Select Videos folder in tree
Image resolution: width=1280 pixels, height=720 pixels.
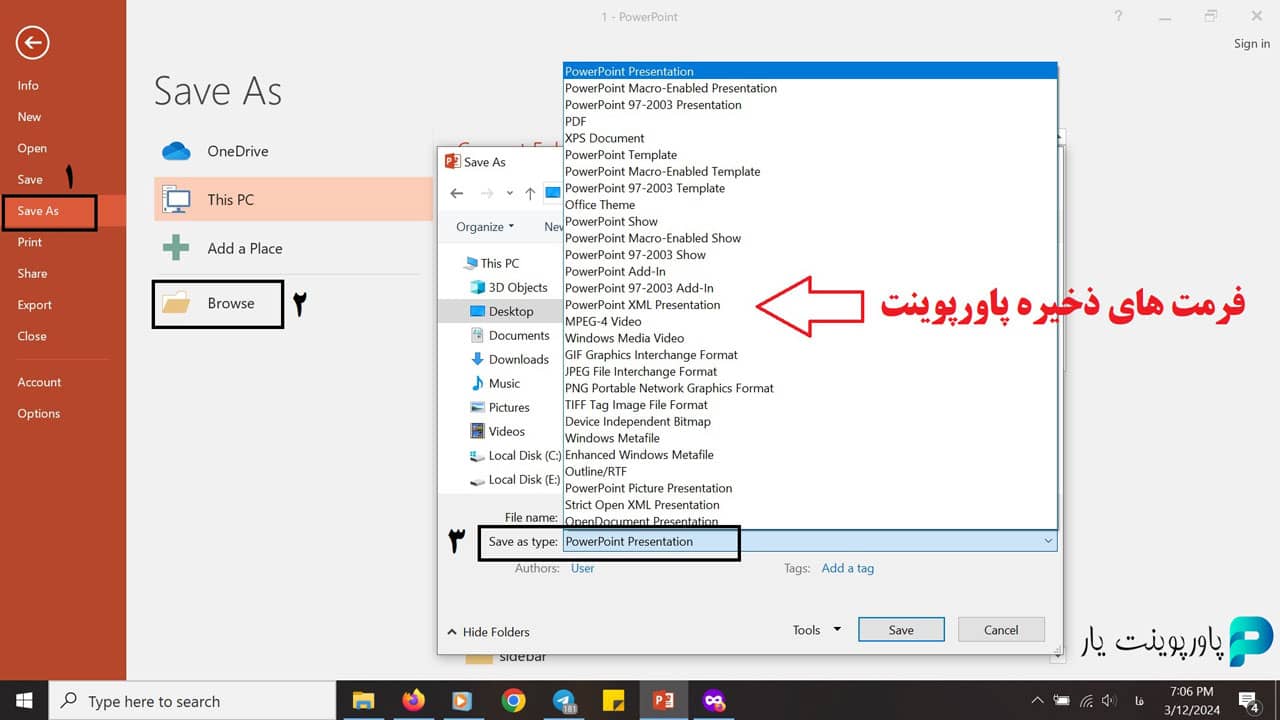(x=498, y=431)
